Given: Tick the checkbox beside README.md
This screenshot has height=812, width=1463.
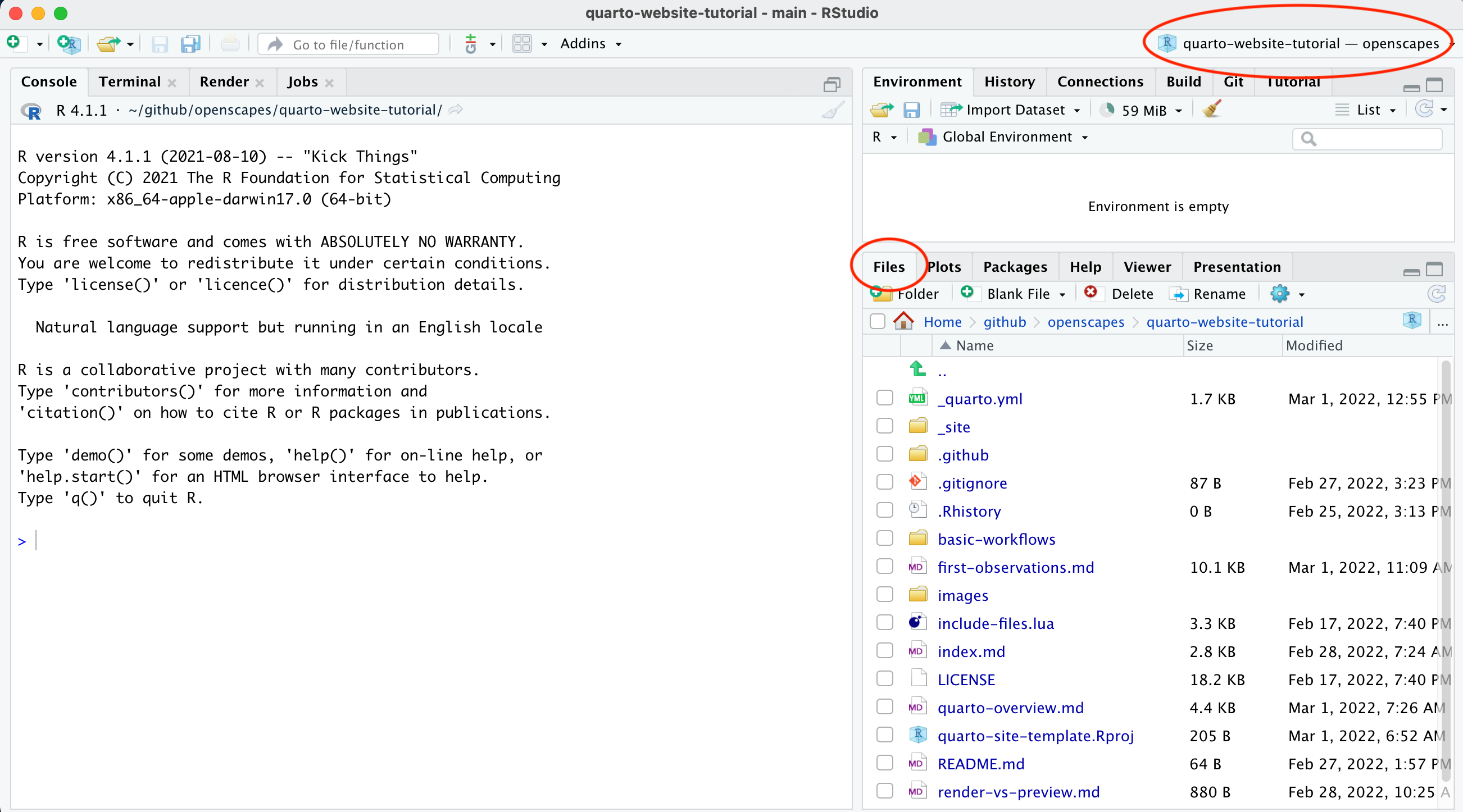Looking at the screenshot, I should click(884, 763).
